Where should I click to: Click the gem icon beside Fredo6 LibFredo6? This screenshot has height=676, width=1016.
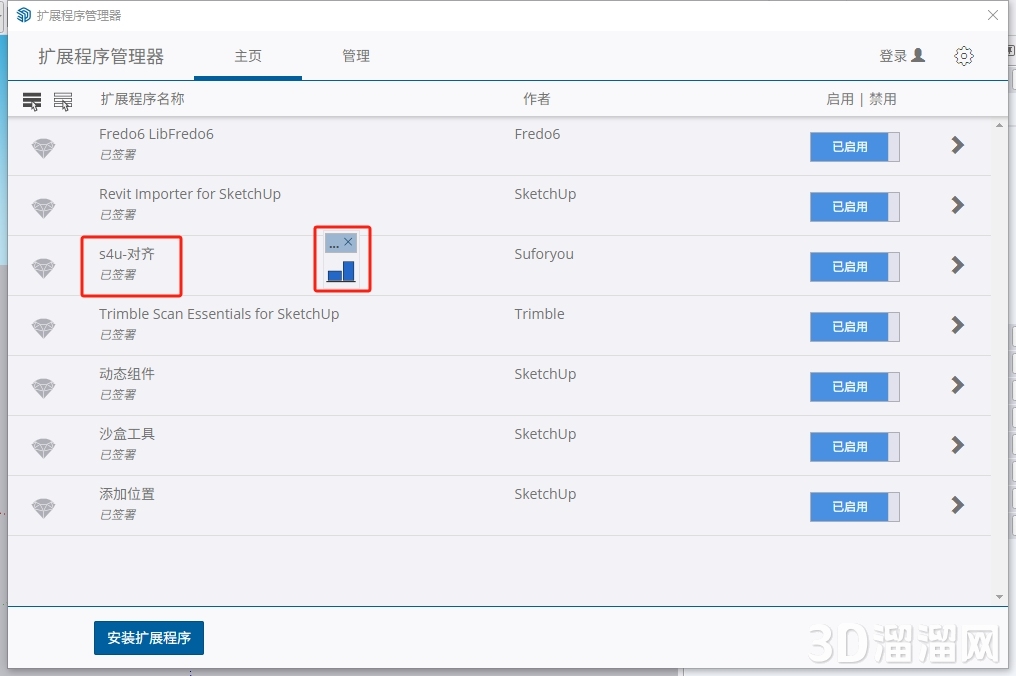[x=43, y=148]
